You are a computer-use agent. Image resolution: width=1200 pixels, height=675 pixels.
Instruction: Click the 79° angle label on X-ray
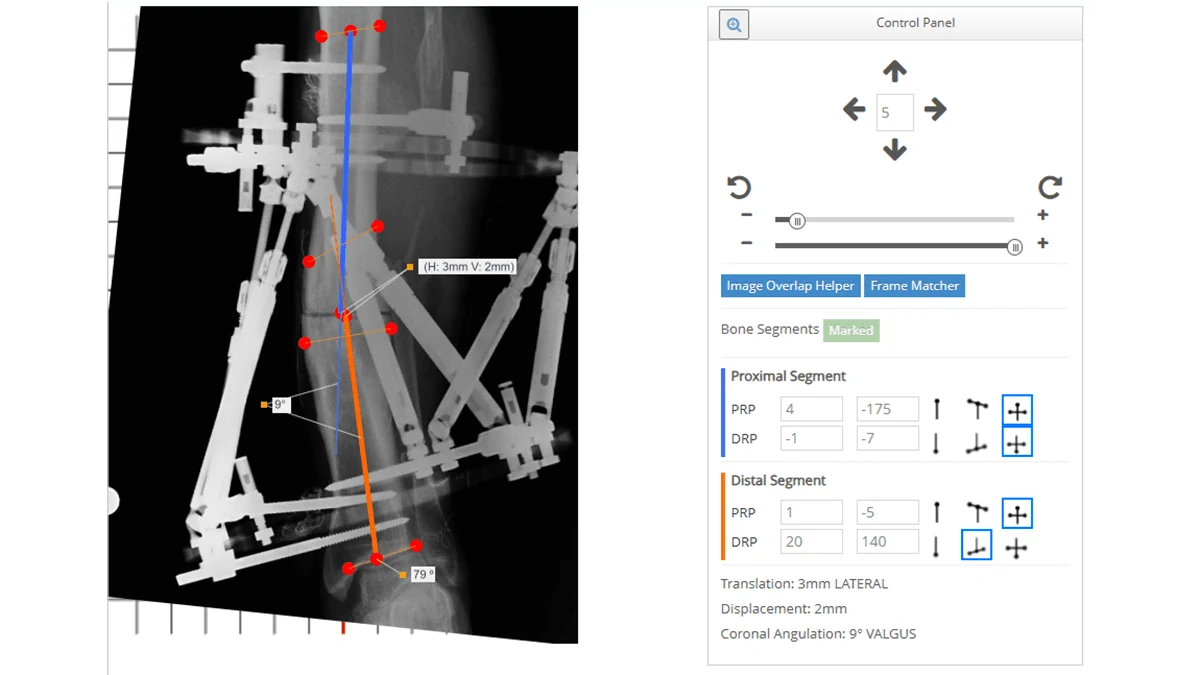point(423,575)
